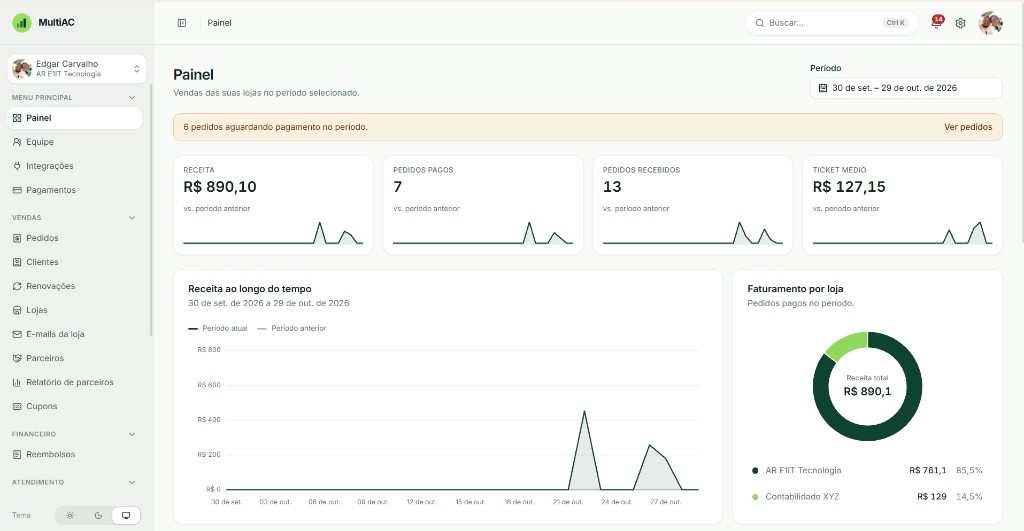The height and width of the screenshot is (531, 1024).
Task: Focus the Buscar search field
Action: click(831, 23)
